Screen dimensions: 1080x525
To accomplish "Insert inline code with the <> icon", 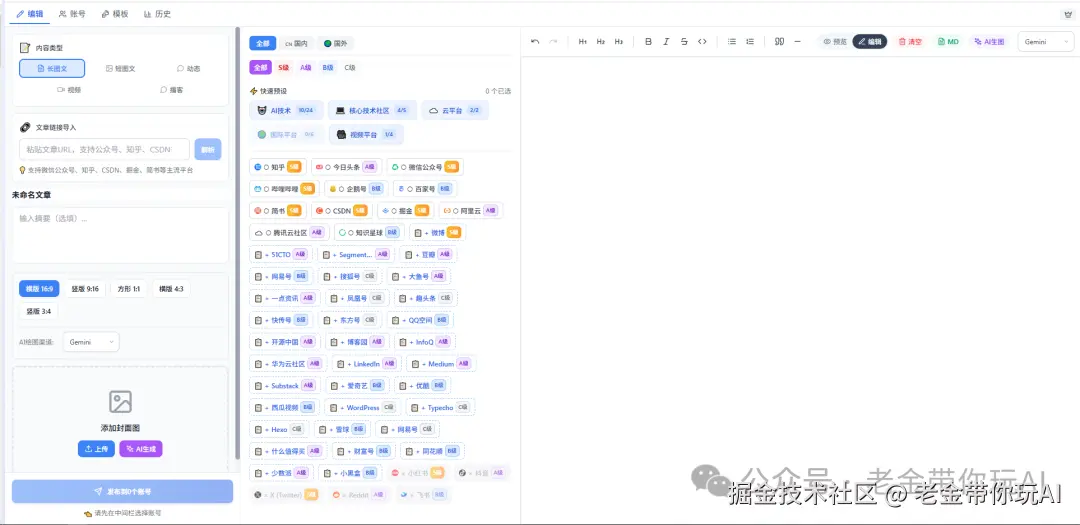I will coord(702,41).
